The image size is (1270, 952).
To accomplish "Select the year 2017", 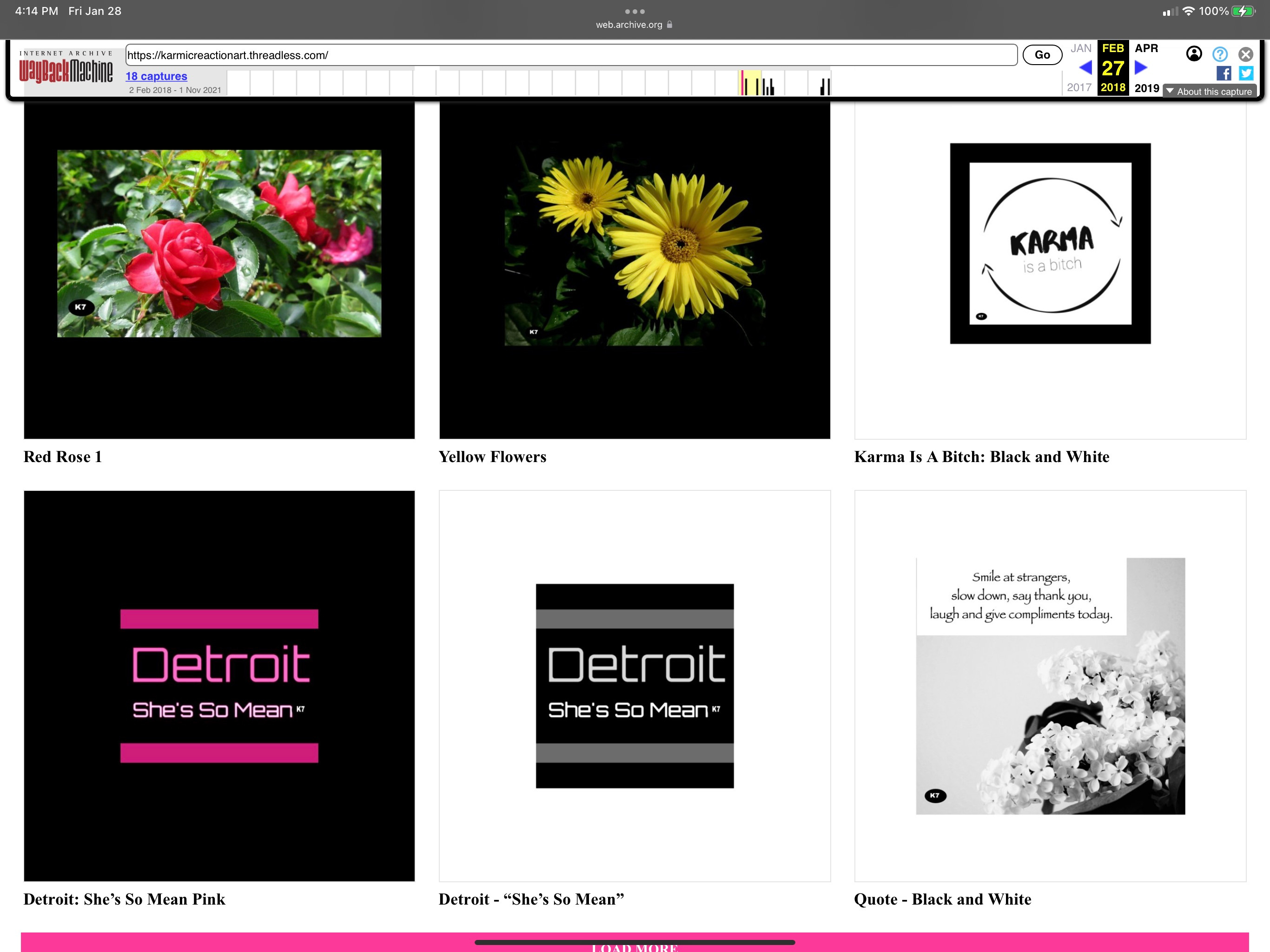I will 1079,87.
